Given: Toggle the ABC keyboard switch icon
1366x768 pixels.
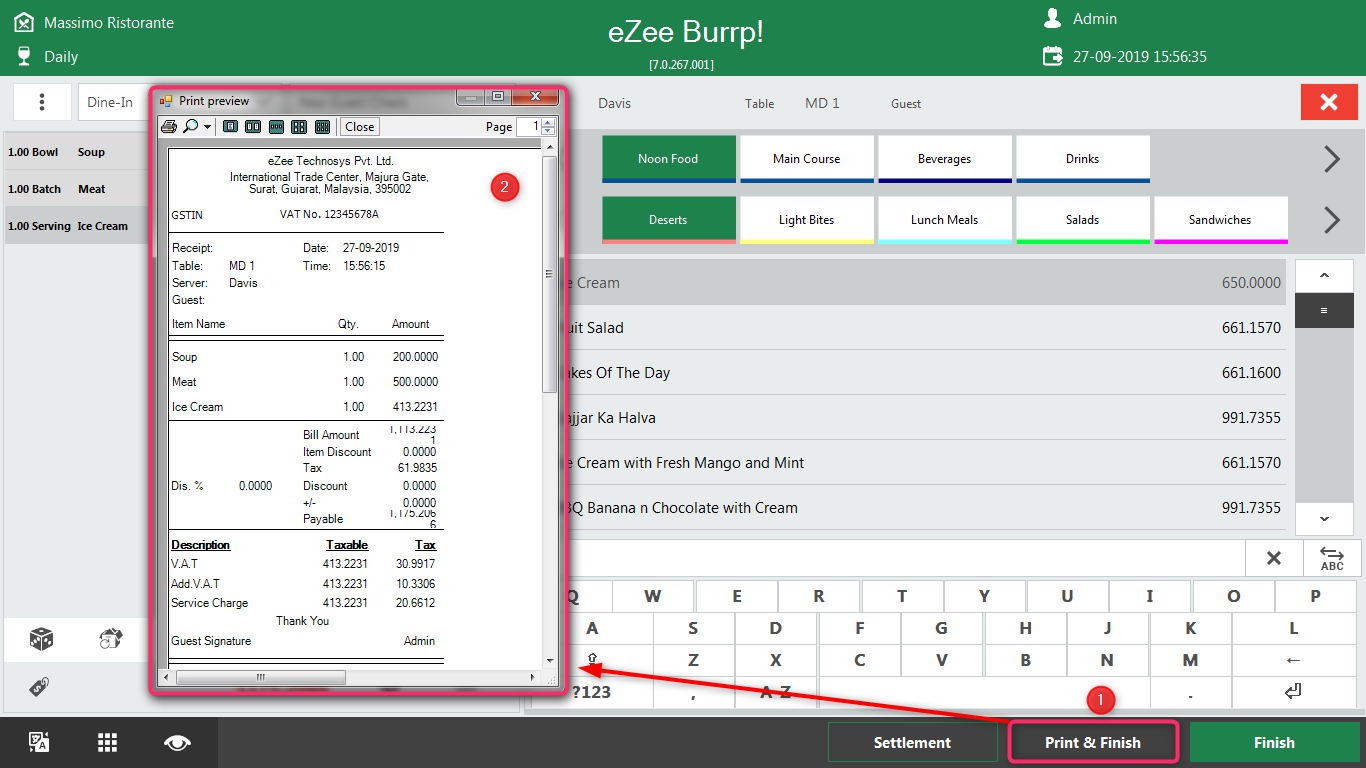Looking at the screenshot, I should 1332,558.
